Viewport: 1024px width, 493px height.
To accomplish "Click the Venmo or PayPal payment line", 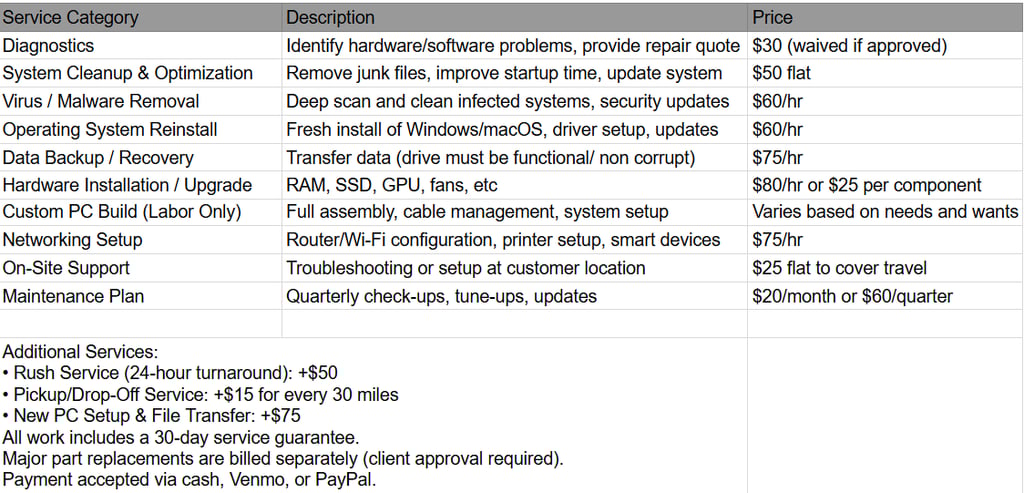I will pyautogui.click(x=190, y=480).
